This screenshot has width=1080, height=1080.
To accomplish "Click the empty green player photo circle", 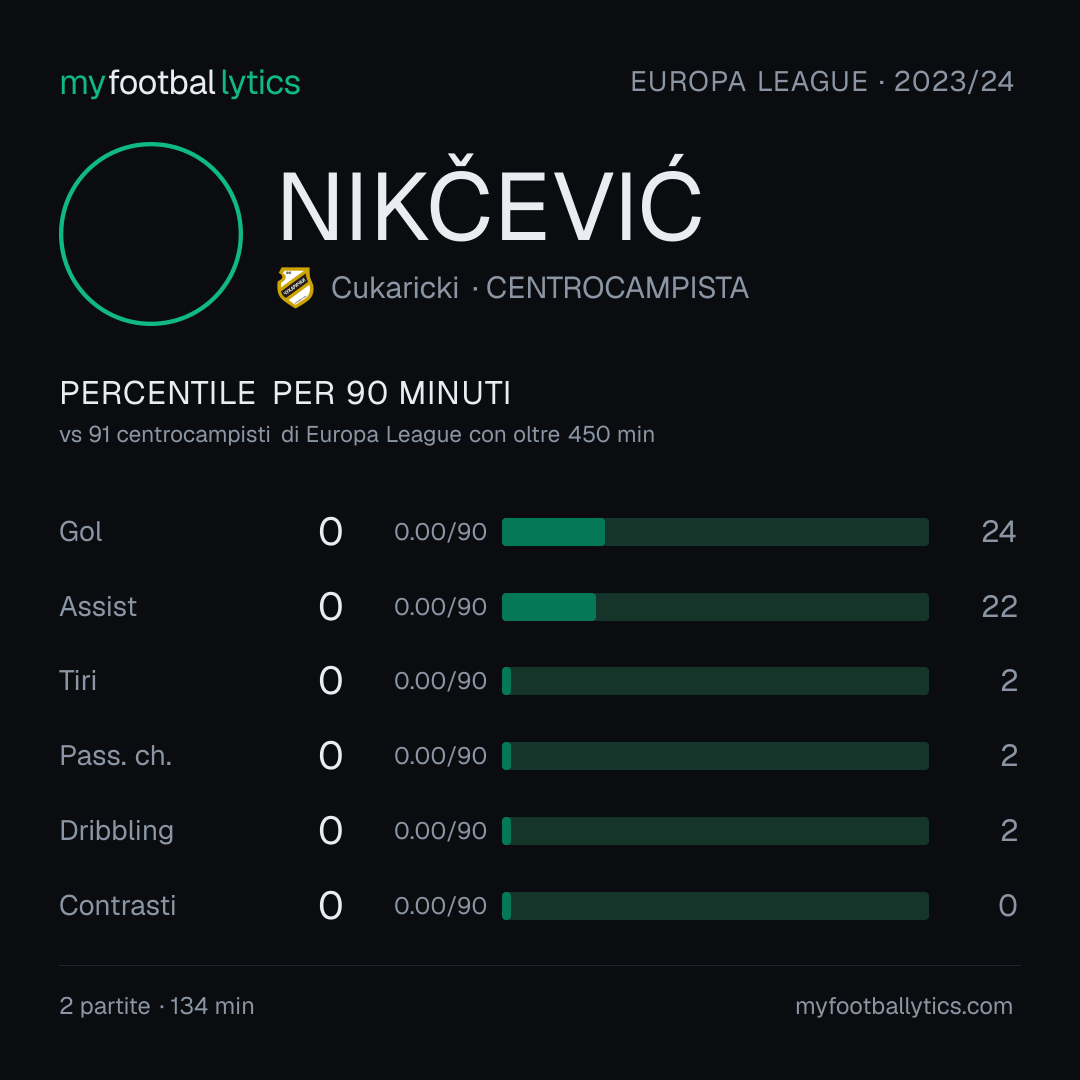I will pyautogui.click(x=151, y=233).
